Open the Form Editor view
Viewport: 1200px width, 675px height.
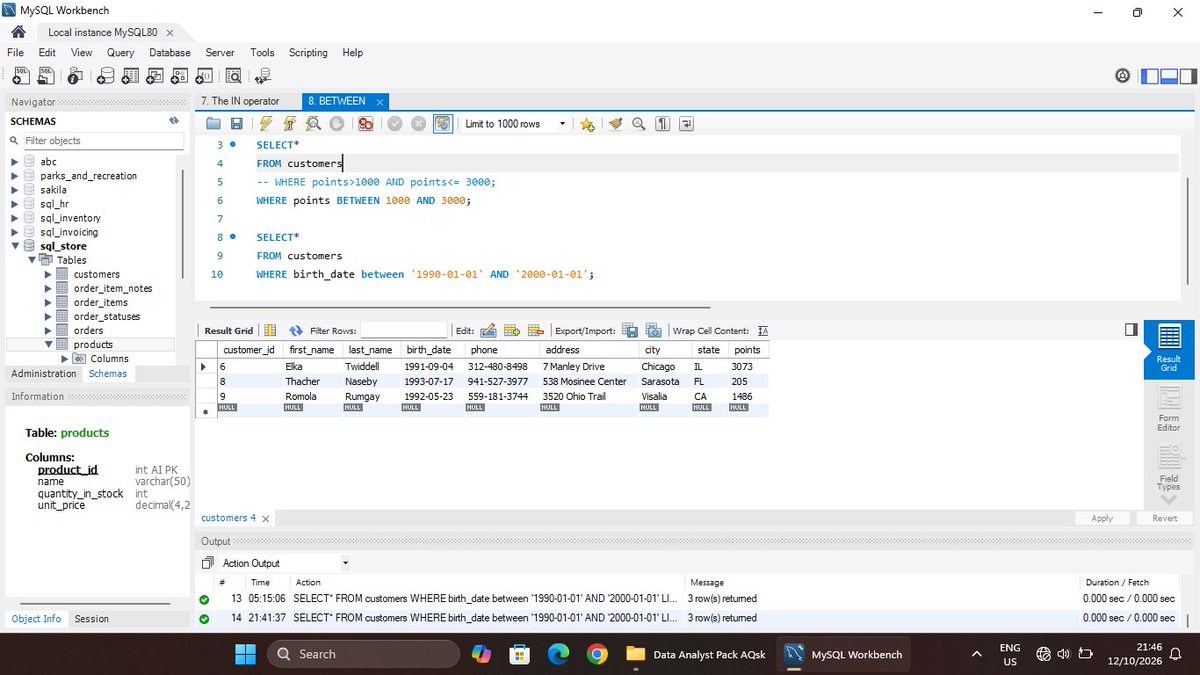1168,409
